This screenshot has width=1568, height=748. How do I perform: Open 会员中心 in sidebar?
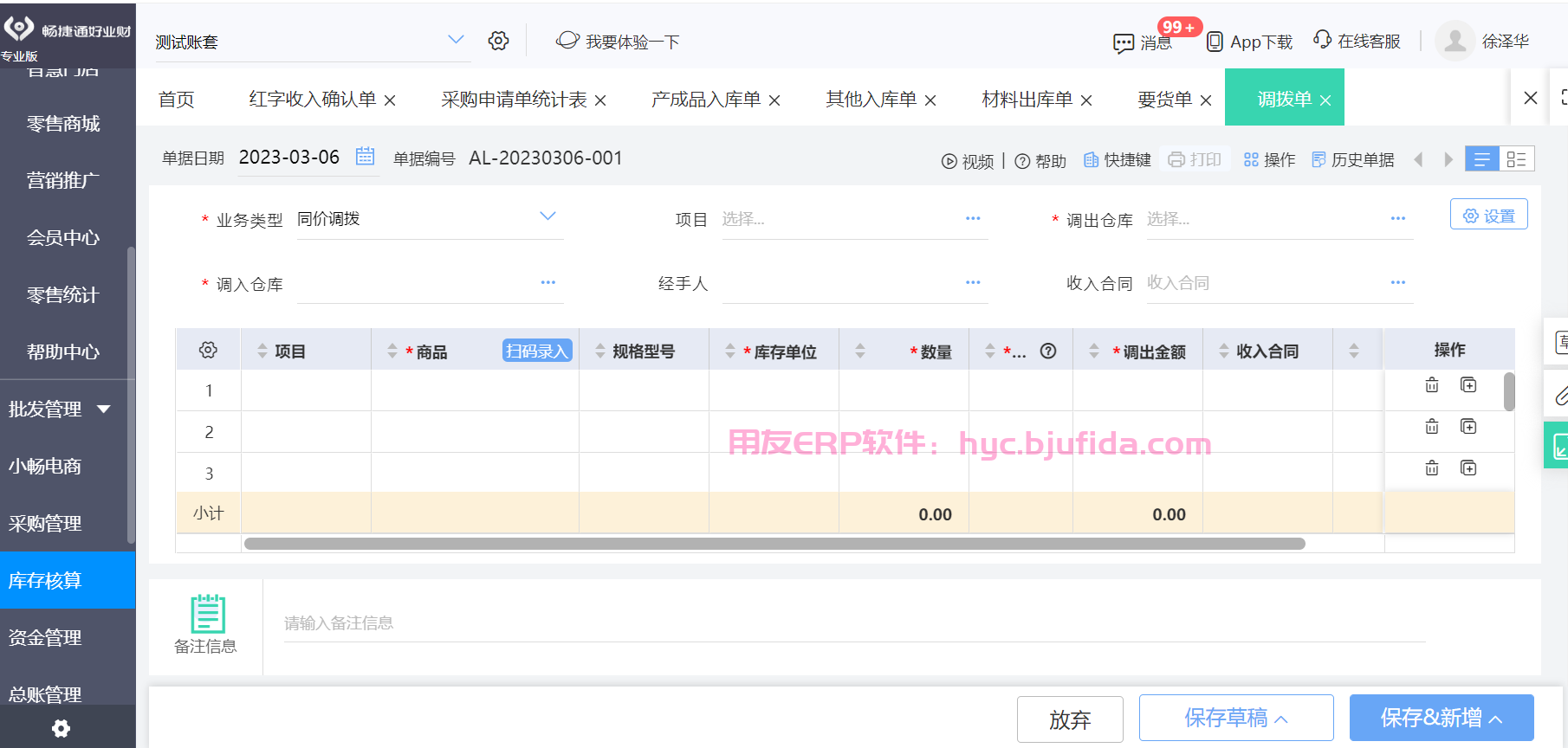click(64, 237)
